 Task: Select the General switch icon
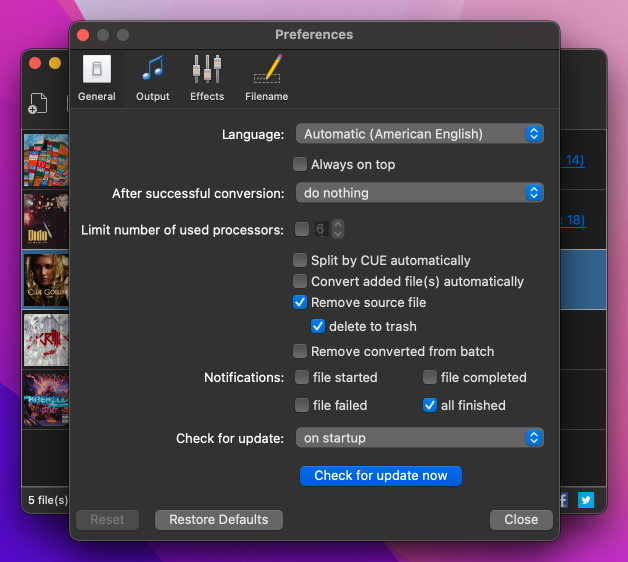tap(97, 69)
